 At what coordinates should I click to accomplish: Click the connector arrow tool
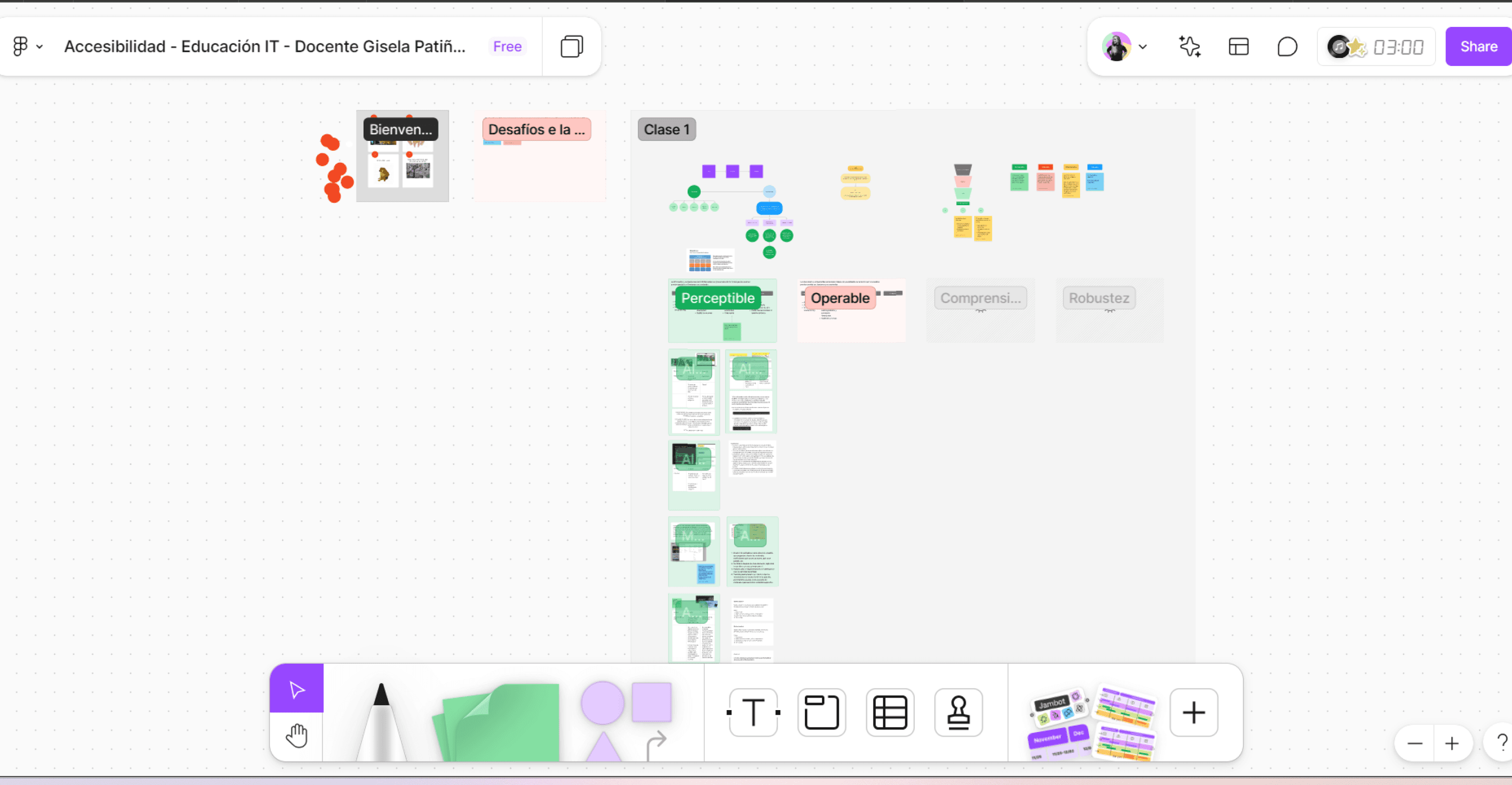pos(656,744)
